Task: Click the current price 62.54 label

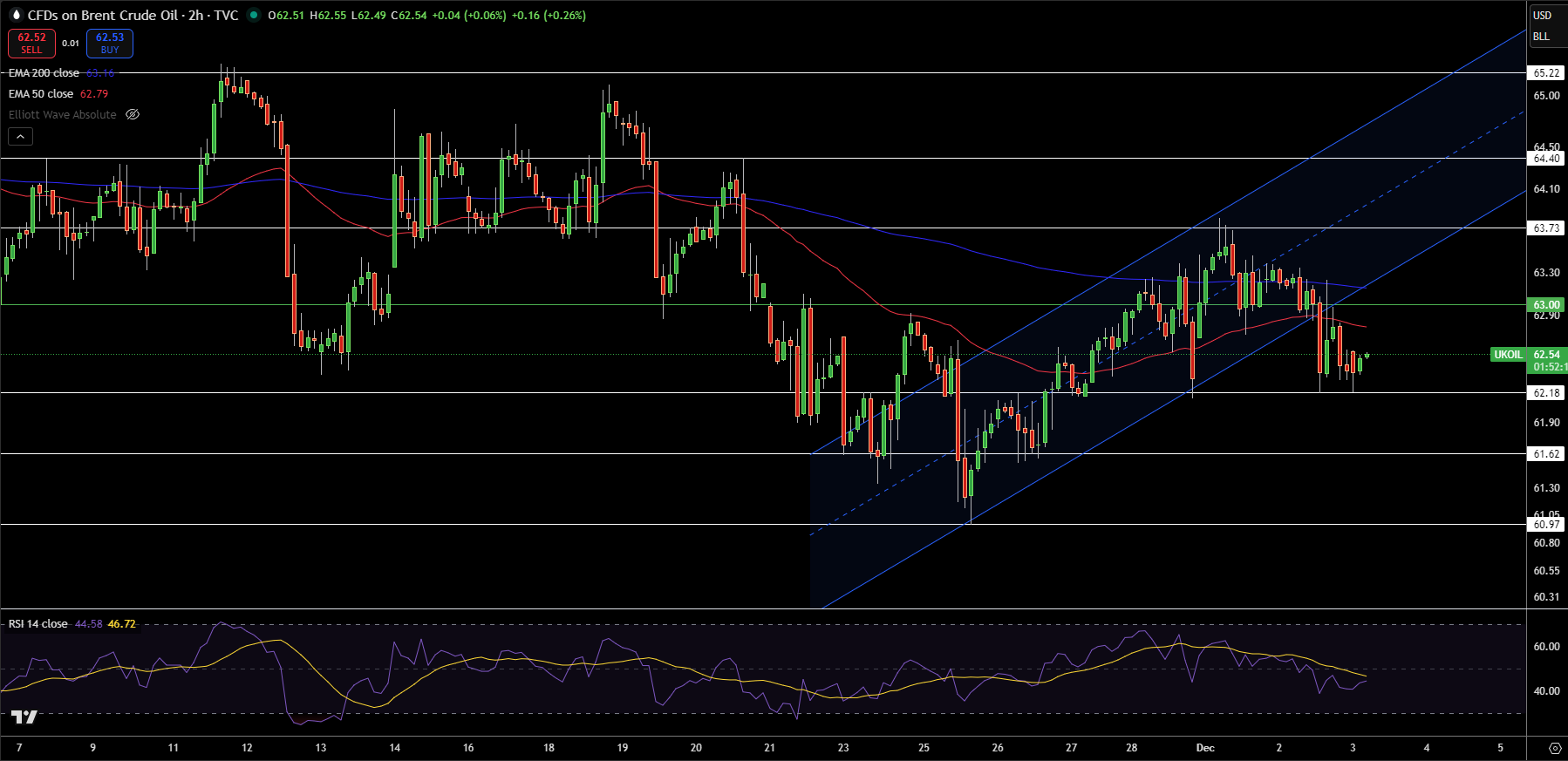Action: coord(1547,355)
